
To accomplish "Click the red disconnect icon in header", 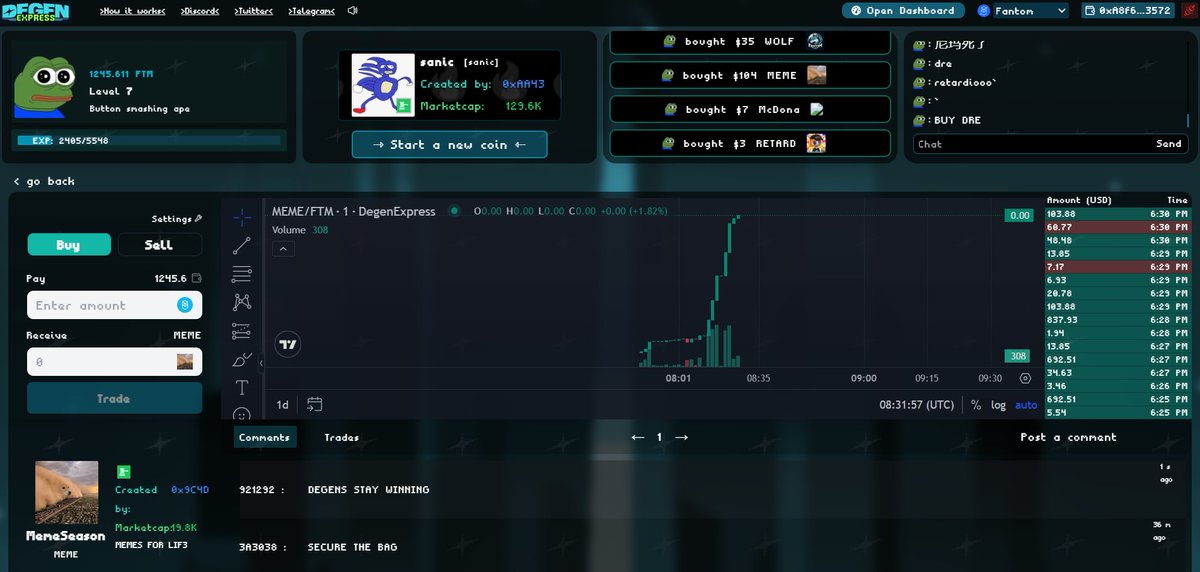I will (x=1188, y=10).
